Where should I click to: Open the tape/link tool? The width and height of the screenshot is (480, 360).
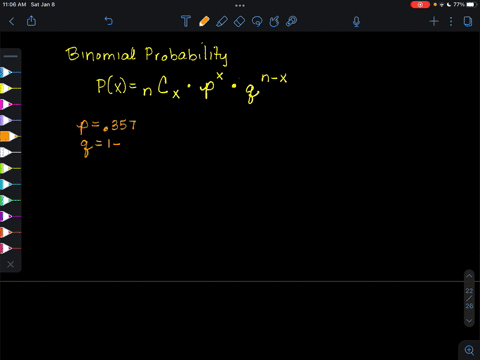[x=292, y=21]
